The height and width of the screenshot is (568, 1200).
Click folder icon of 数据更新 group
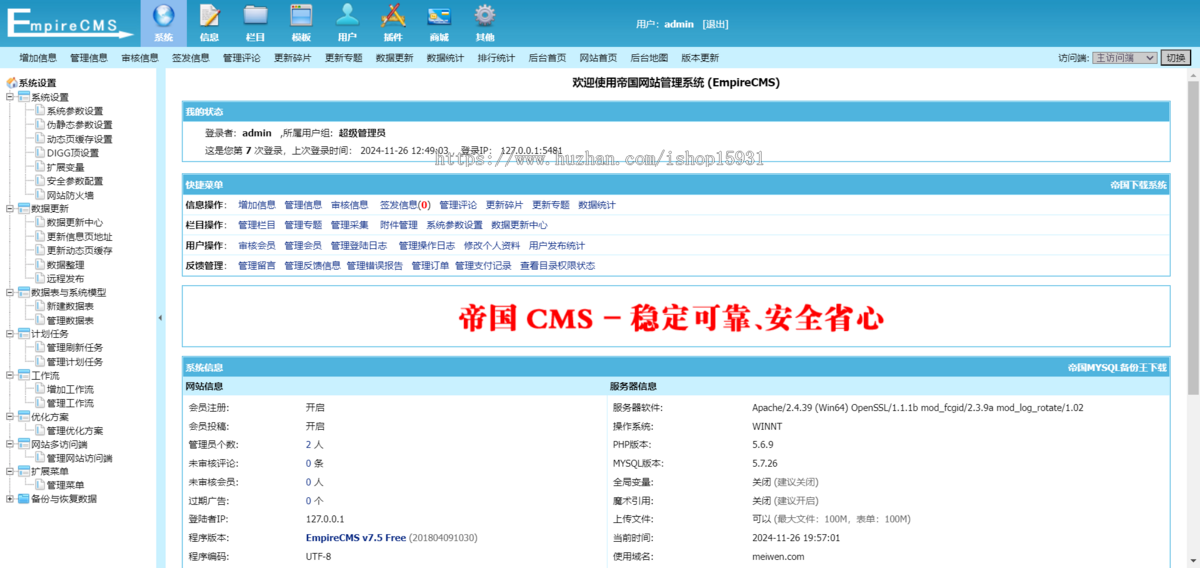24,209
